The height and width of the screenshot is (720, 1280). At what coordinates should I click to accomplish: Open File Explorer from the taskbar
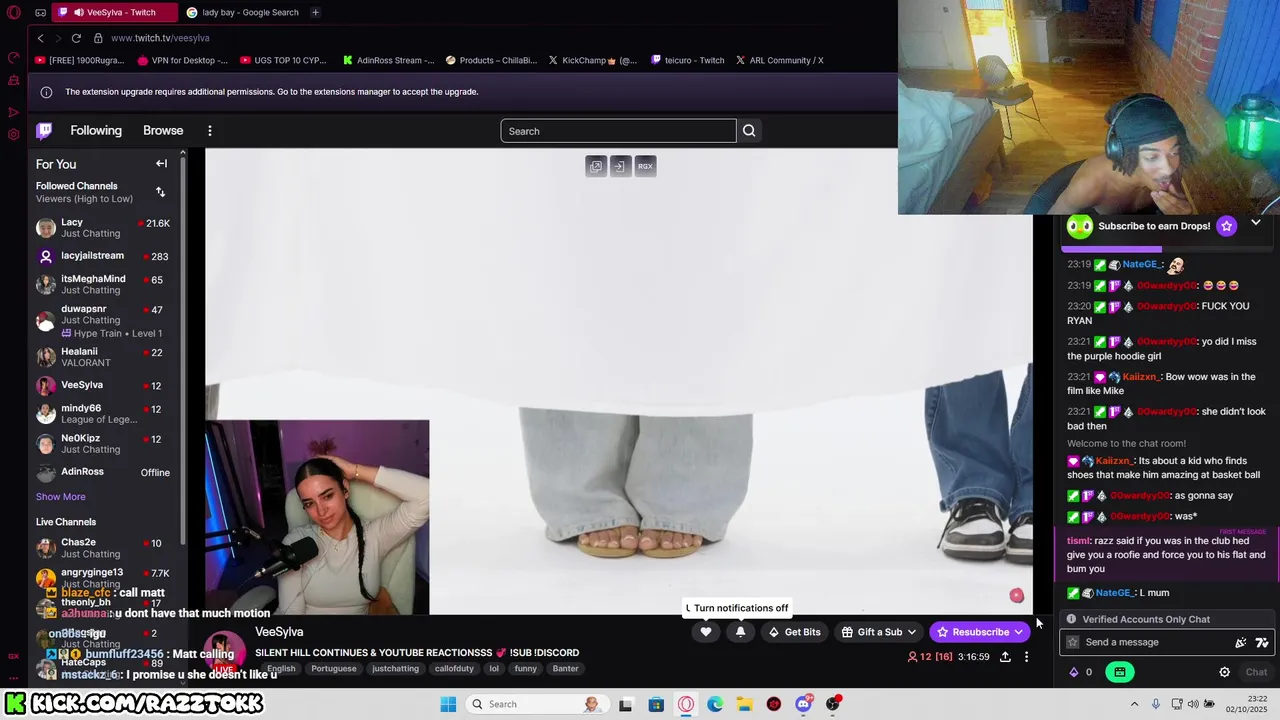(745, 704)
